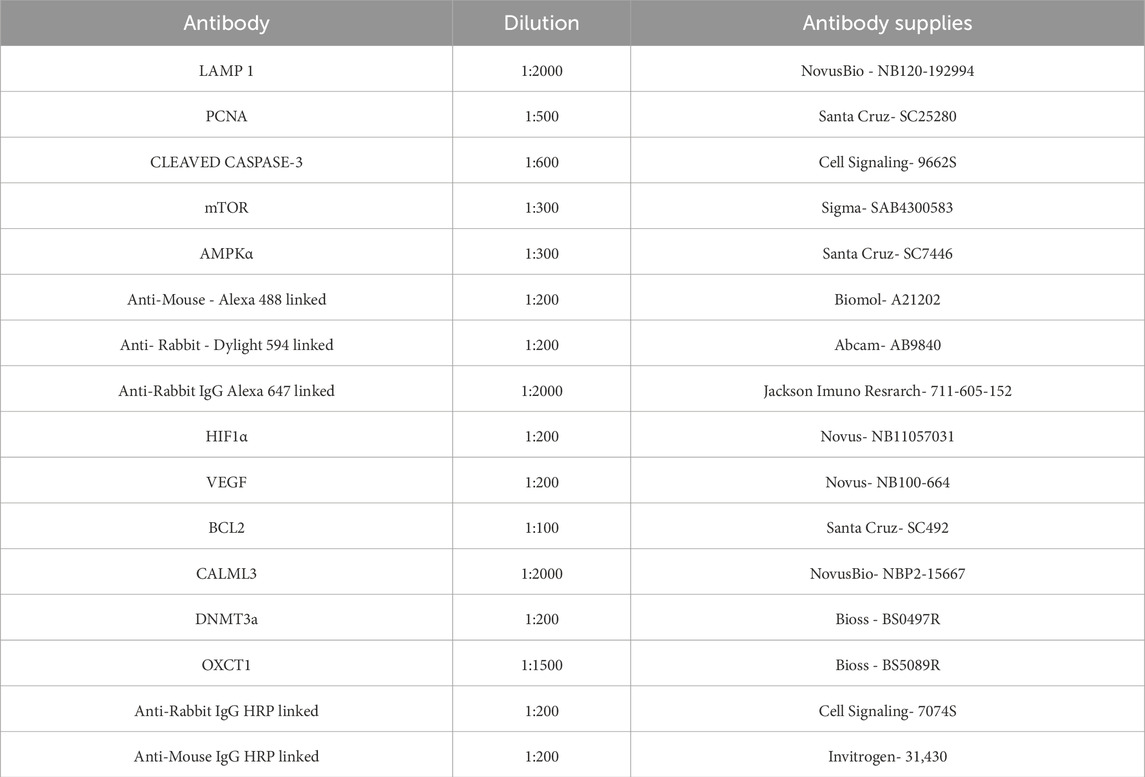The image size is (1145, 777).
Task: Click the HIF1α antibody cell
Action: [226, 437]
